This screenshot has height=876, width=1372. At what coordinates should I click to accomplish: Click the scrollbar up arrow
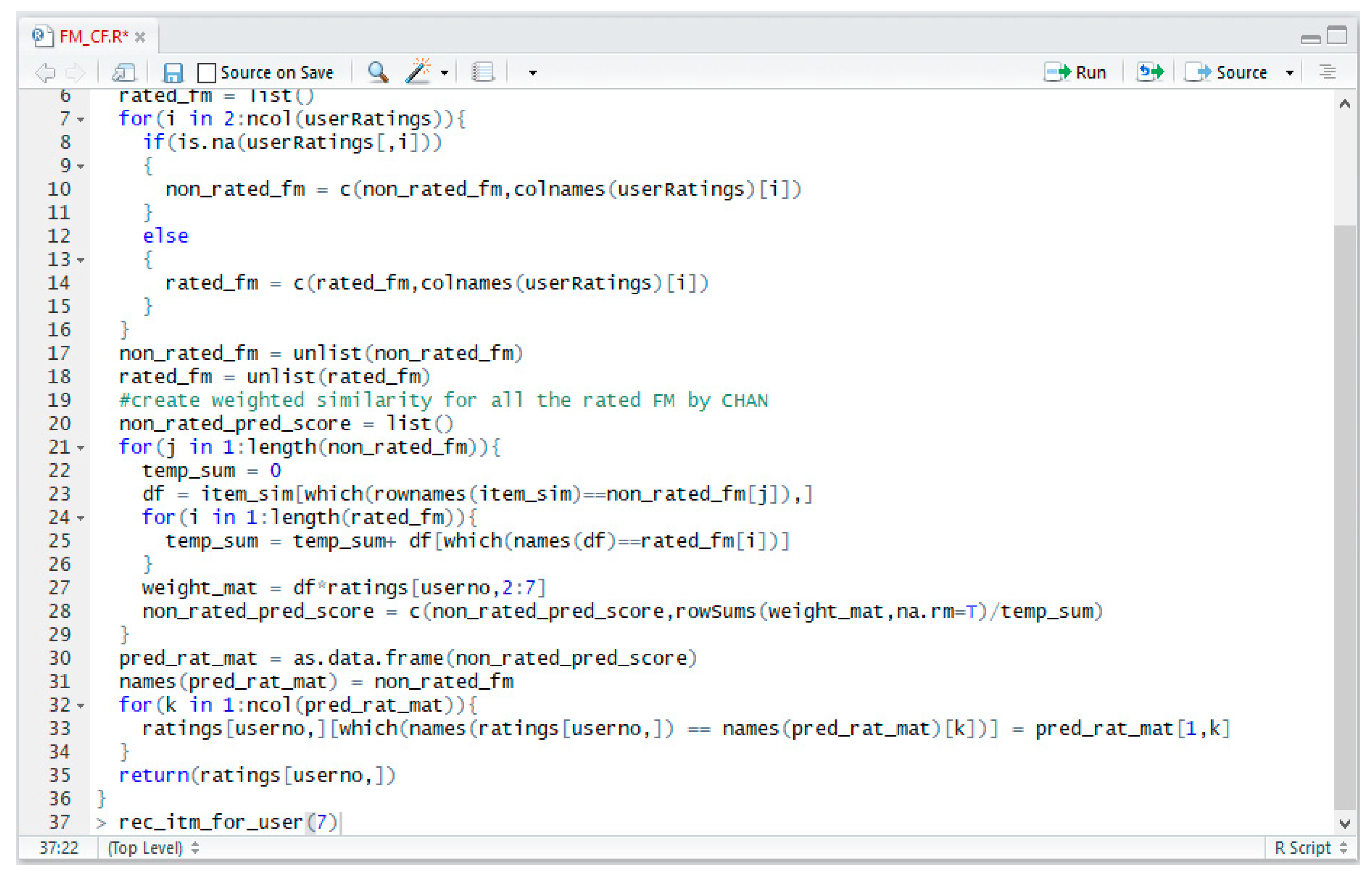(1345, 104)
